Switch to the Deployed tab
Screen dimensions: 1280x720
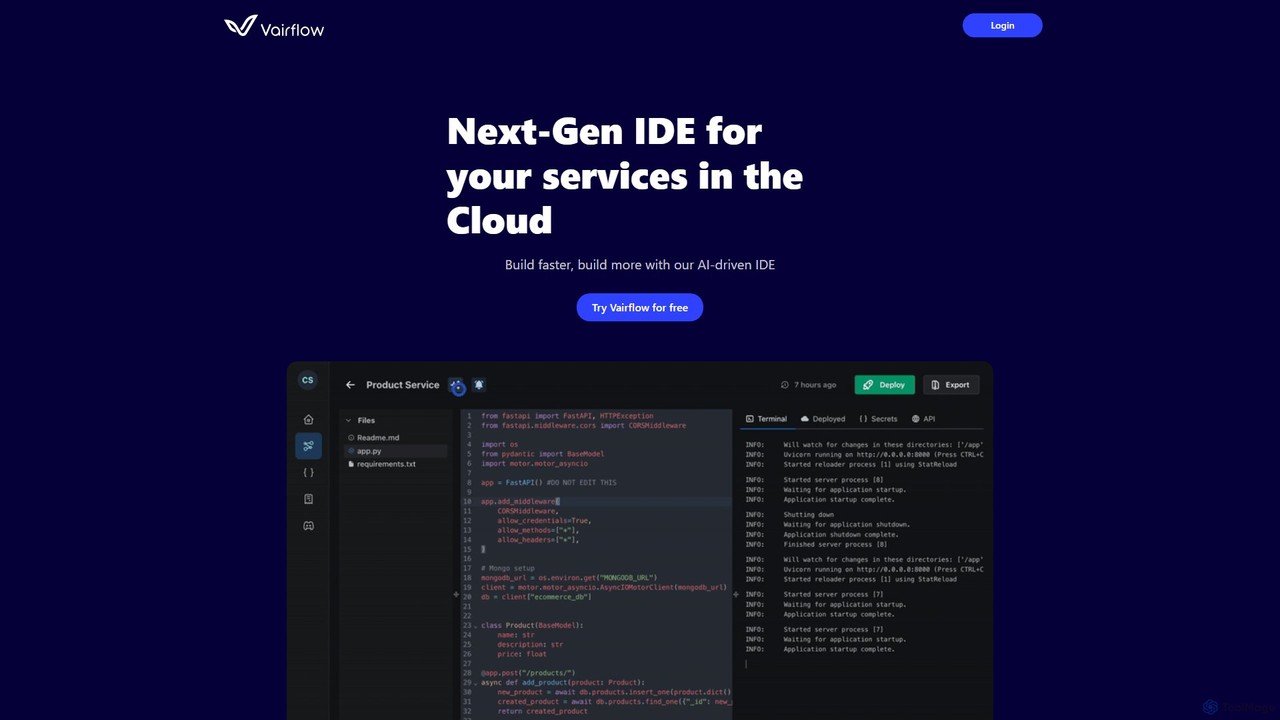823,419
